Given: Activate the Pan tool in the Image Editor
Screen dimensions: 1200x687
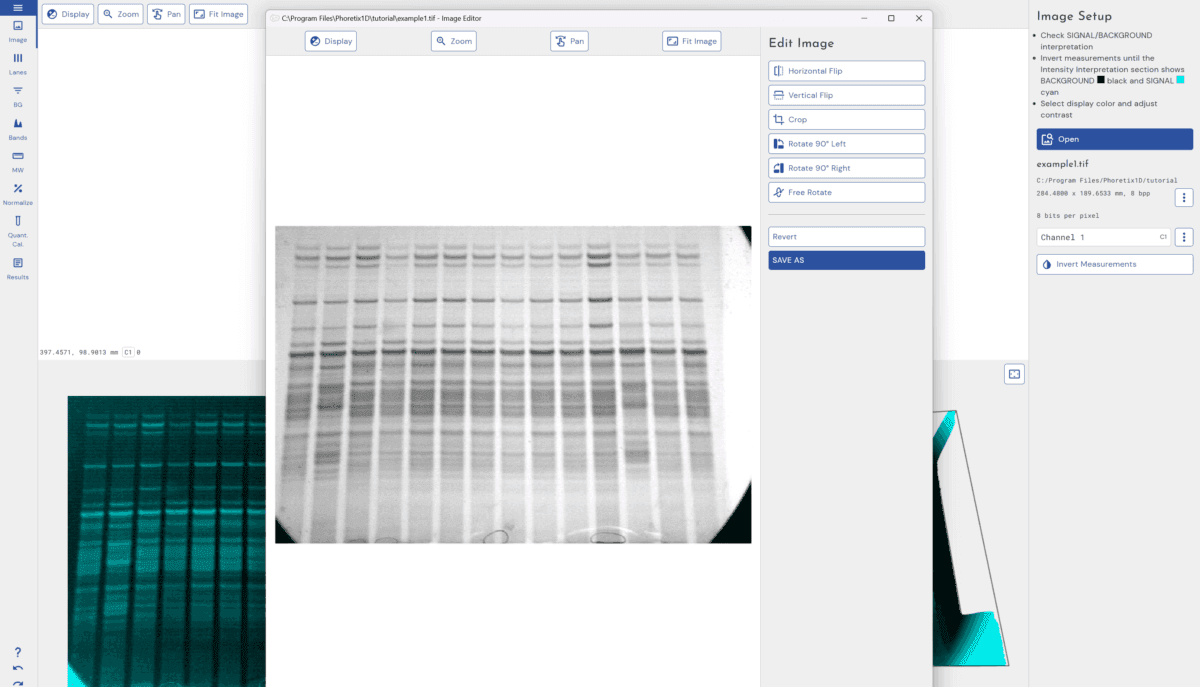Looking at the screenshot, I should pyautogui.click(x=568, y=41).
